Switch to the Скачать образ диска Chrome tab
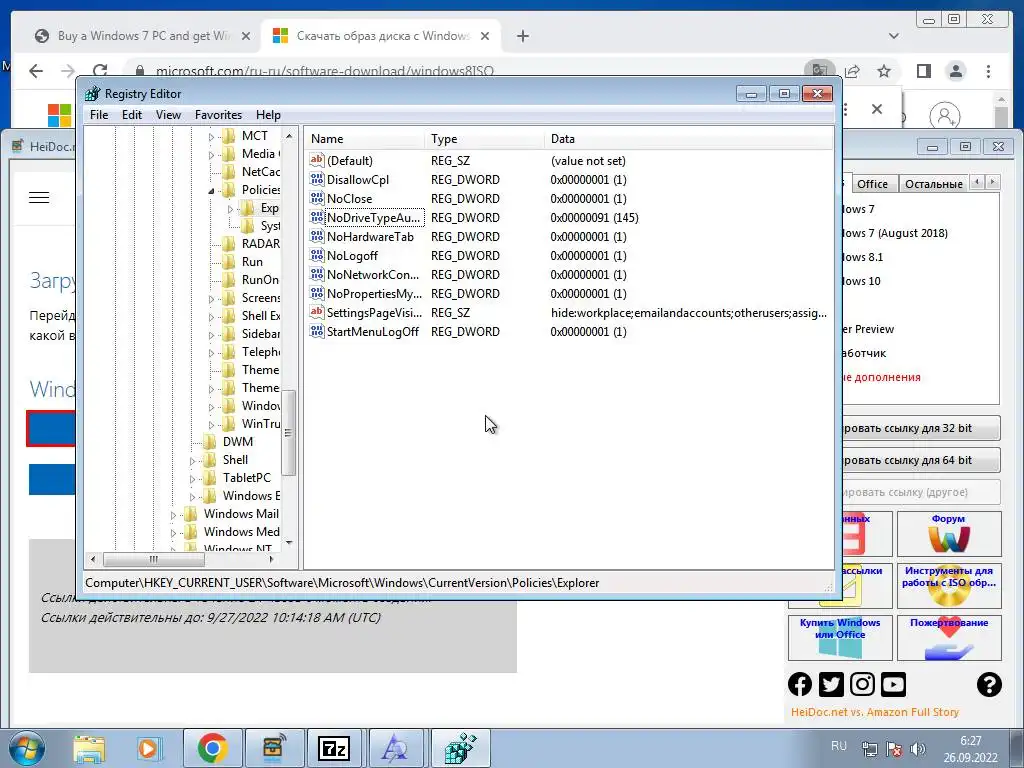Image resolution: width=1024 pixels, height=768 pixels. pos(381,36)
